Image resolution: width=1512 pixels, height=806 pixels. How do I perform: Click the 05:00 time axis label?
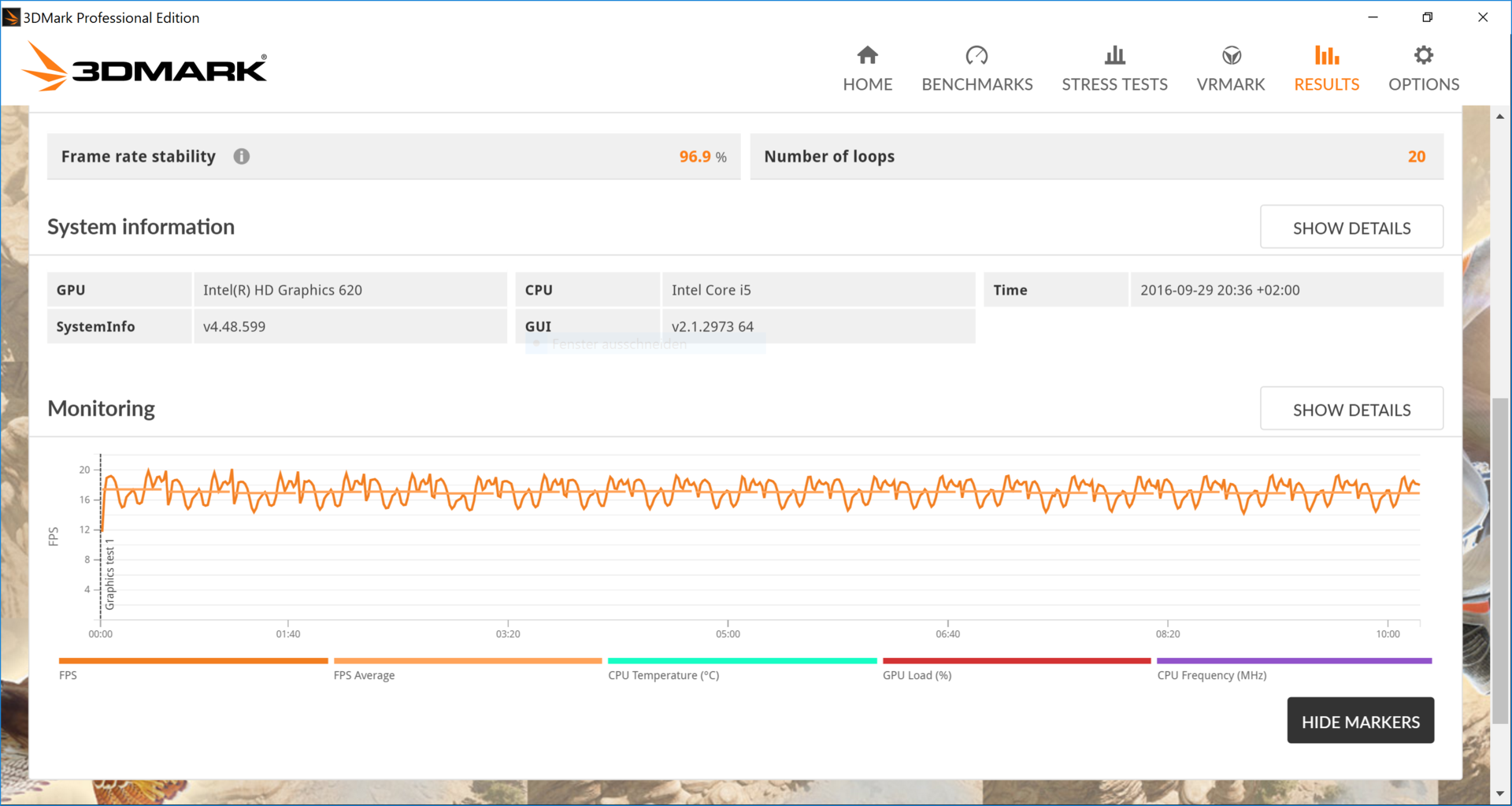point(728,633)
